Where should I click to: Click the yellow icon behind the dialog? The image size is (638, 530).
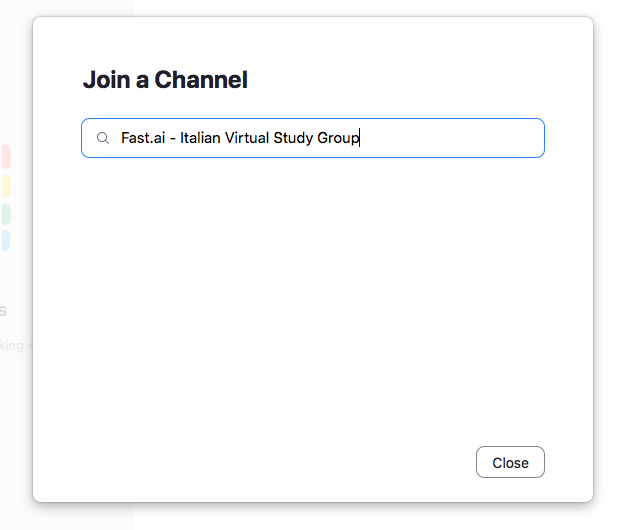click(x=5, y=186)
